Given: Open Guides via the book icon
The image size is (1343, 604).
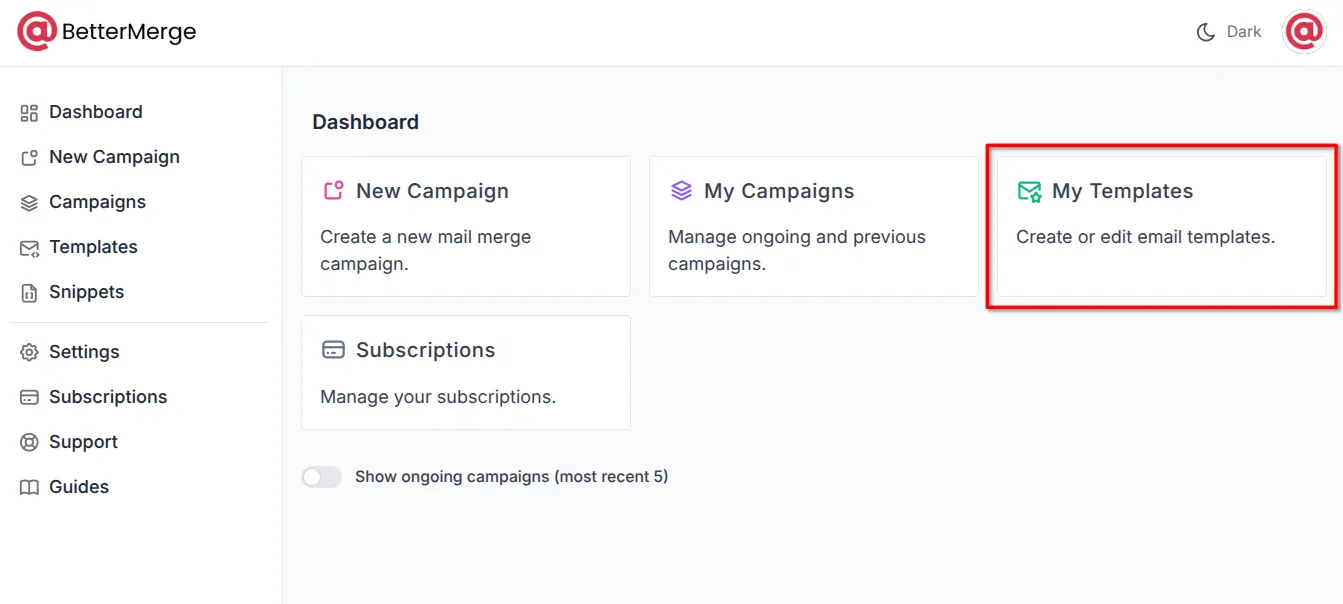Looking at the screenshot, I should (x=28, y=487).
